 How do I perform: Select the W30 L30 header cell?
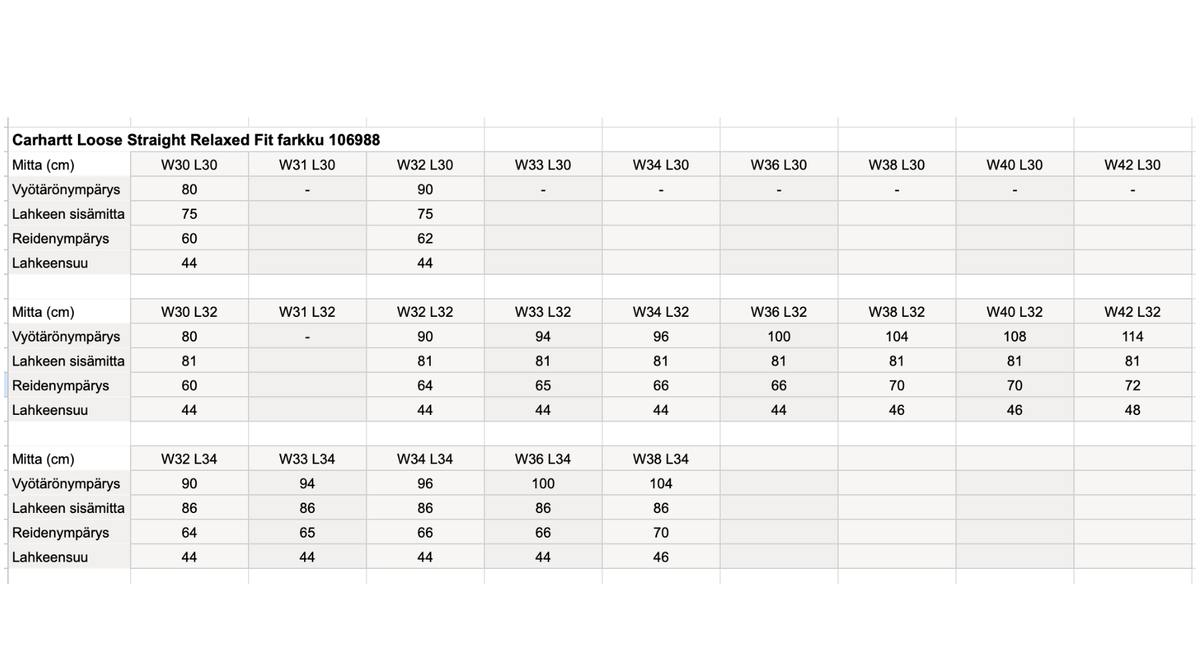pyautogui.click(x=189, y=165)
